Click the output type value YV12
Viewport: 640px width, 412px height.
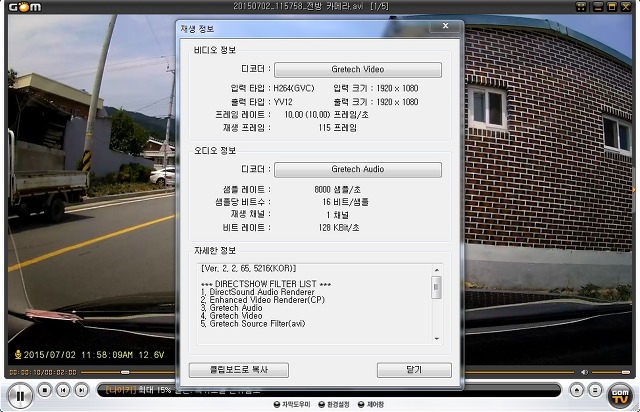coord(283,102)
